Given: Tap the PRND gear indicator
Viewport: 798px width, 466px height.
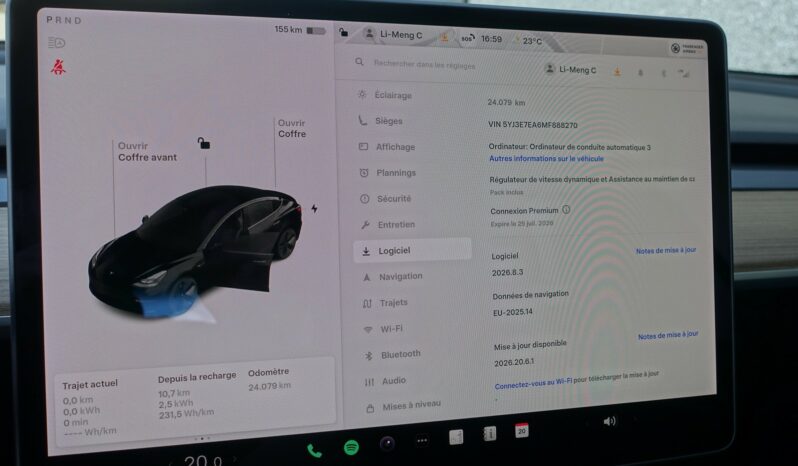Looking at the screenshot, I should [64, 20].
